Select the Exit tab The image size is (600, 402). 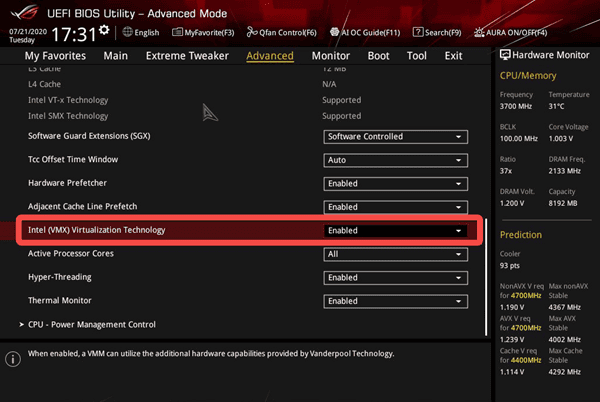tap(453, 56)
